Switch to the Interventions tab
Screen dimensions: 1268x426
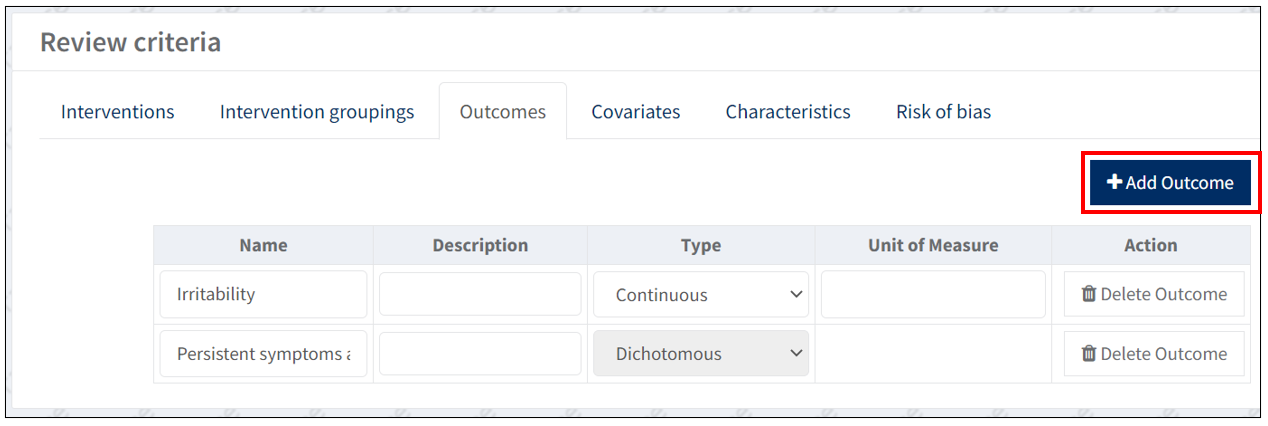118,112
